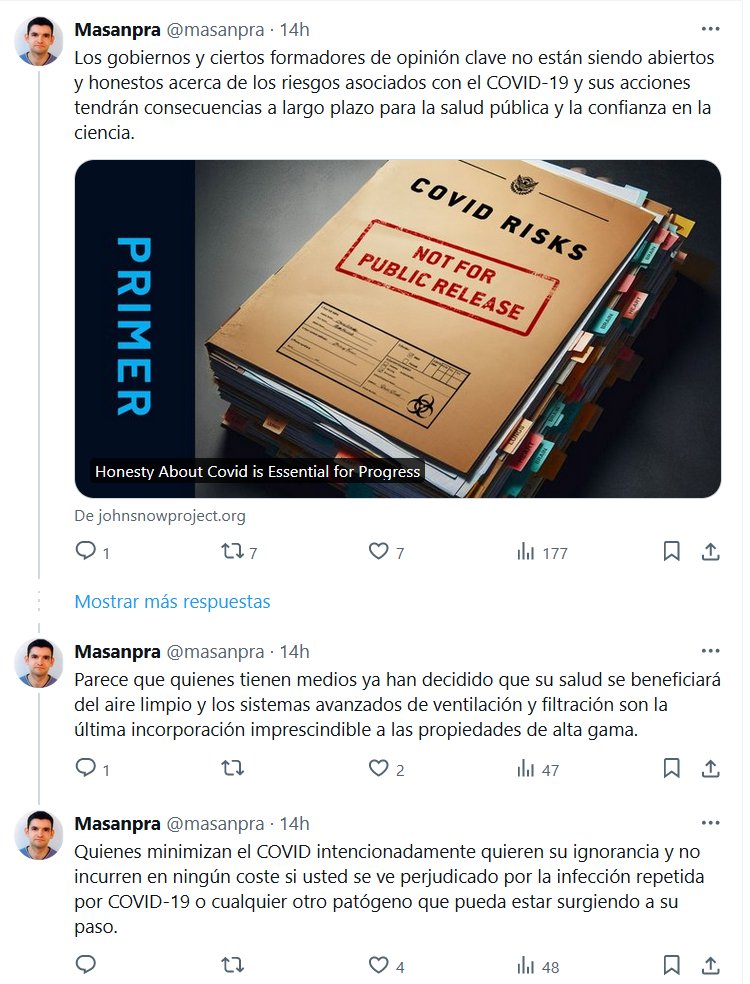Like the third tweet with 4 likes

(x=378, y=965)
